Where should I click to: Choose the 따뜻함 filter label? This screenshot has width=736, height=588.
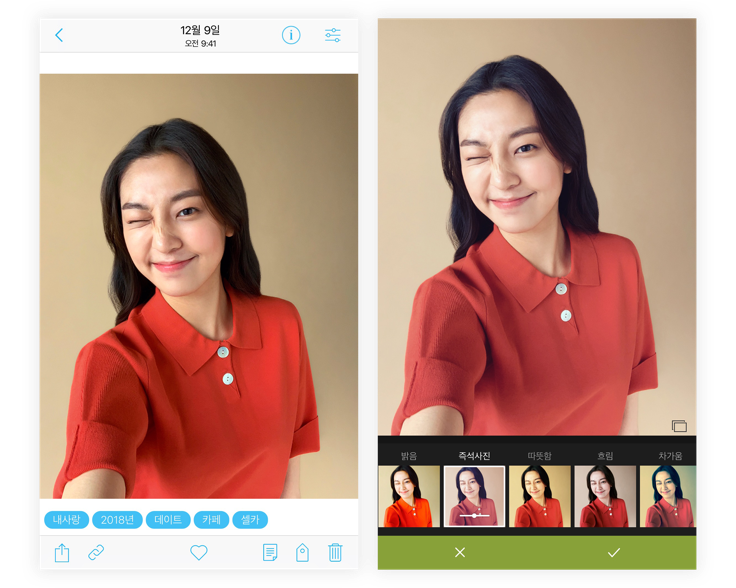[x=540, y=456]
